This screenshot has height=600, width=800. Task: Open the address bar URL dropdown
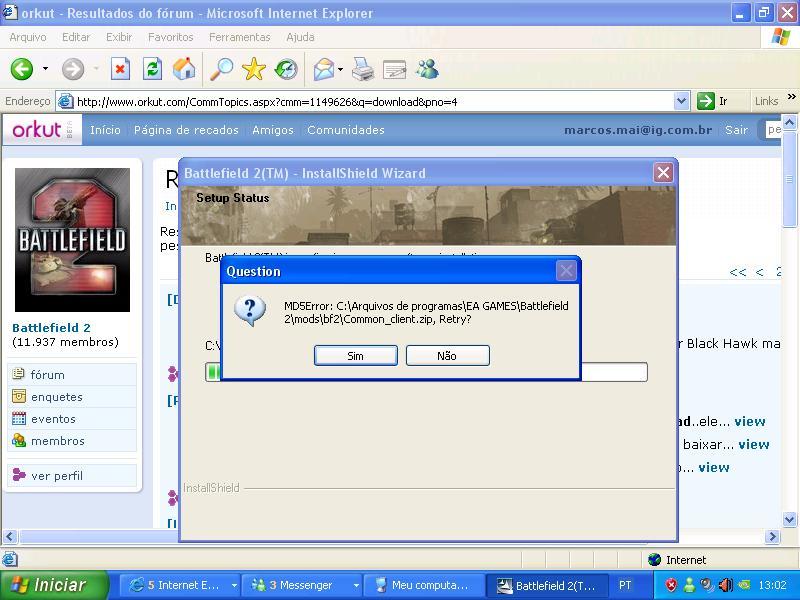(x=681, y=101)
